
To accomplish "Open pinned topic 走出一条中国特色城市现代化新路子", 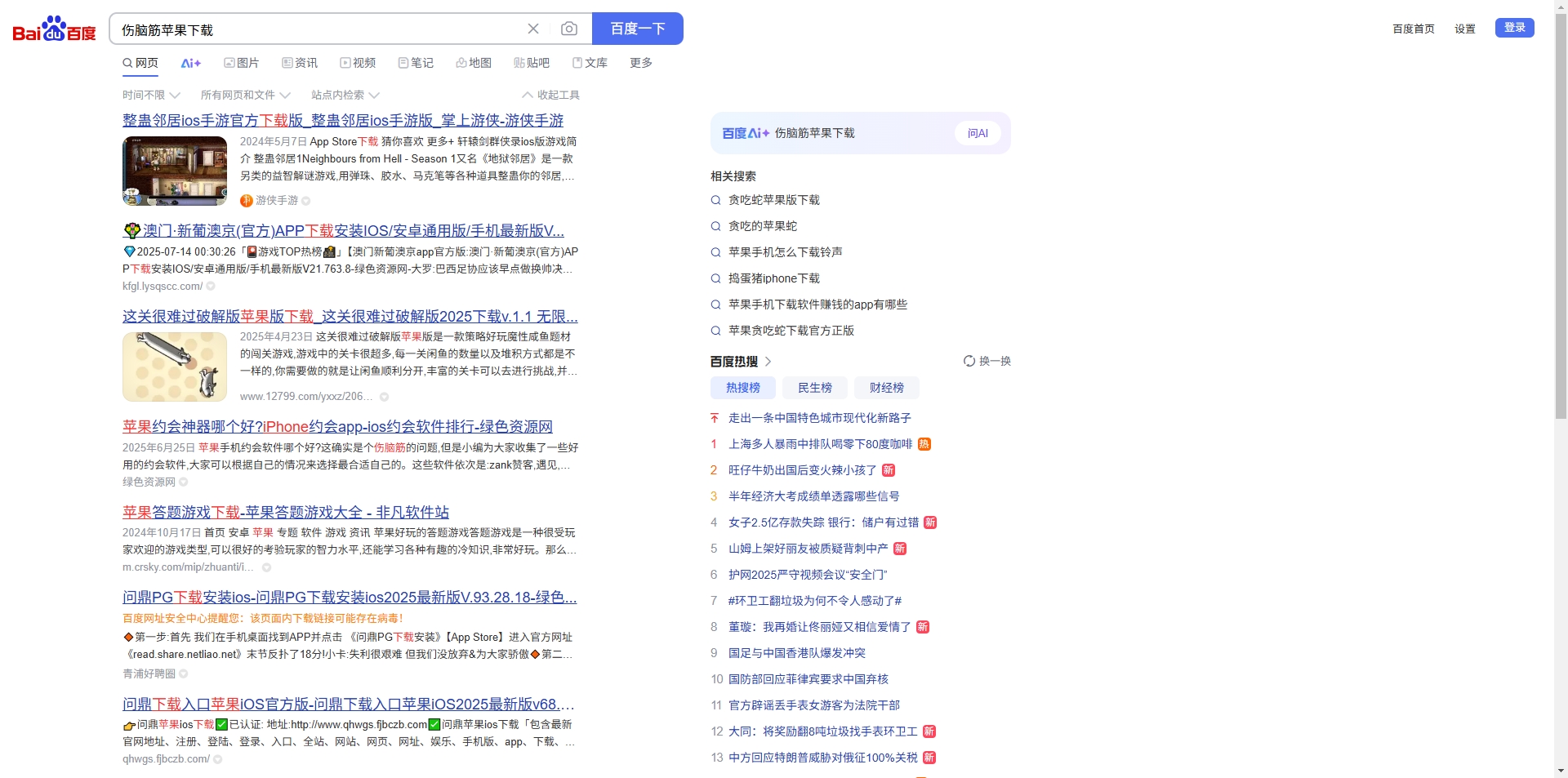I will [820, 418].
